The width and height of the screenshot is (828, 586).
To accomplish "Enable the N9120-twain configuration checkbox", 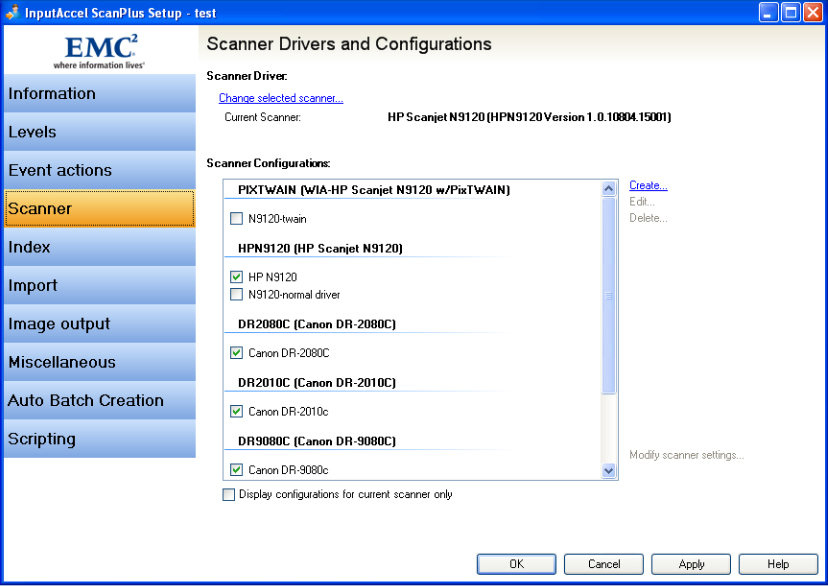I will click(237, 219).
